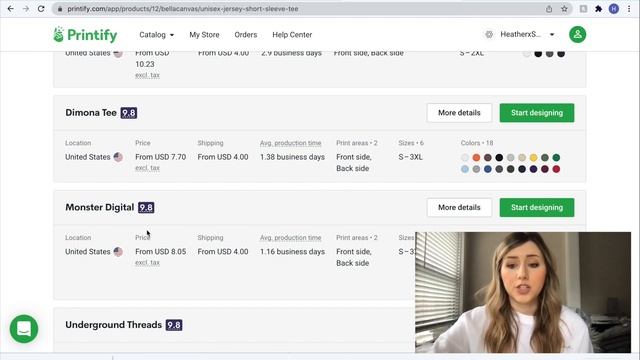Image resolution: width=640 pixels, height=360 pixels.
Task: Expand the Catalog dropdown
Action: click(156, 35)
